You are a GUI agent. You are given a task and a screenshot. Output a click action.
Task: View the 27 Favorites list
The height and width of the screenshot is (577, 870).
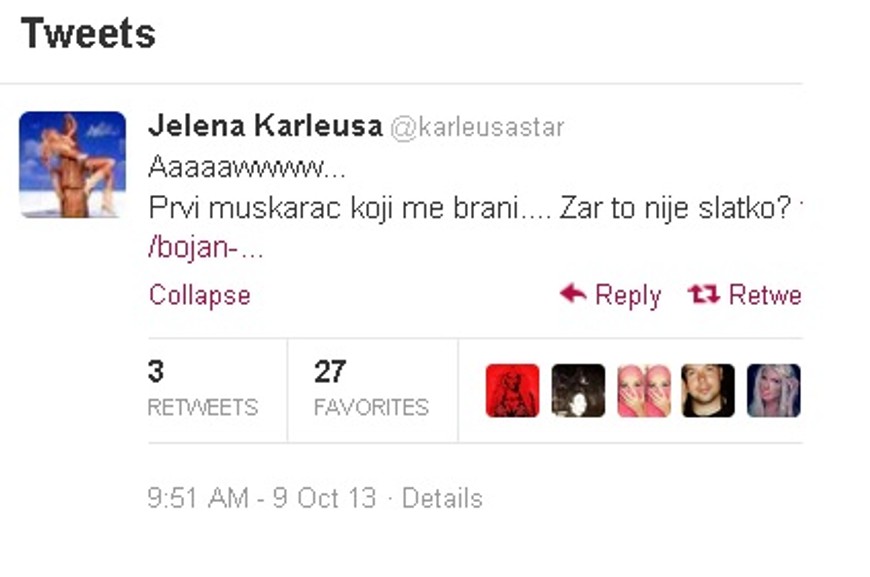(371, 388)
